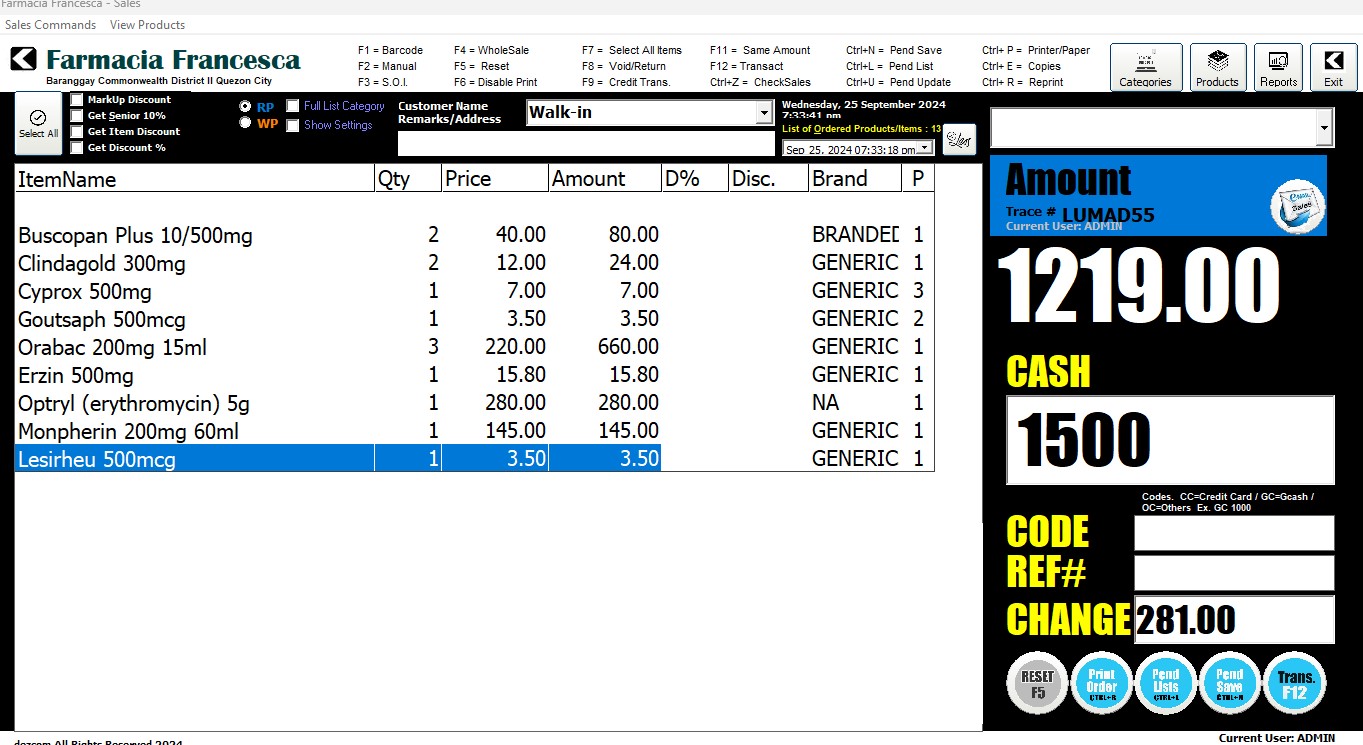Open the Reports icon button

[1278, 67]
